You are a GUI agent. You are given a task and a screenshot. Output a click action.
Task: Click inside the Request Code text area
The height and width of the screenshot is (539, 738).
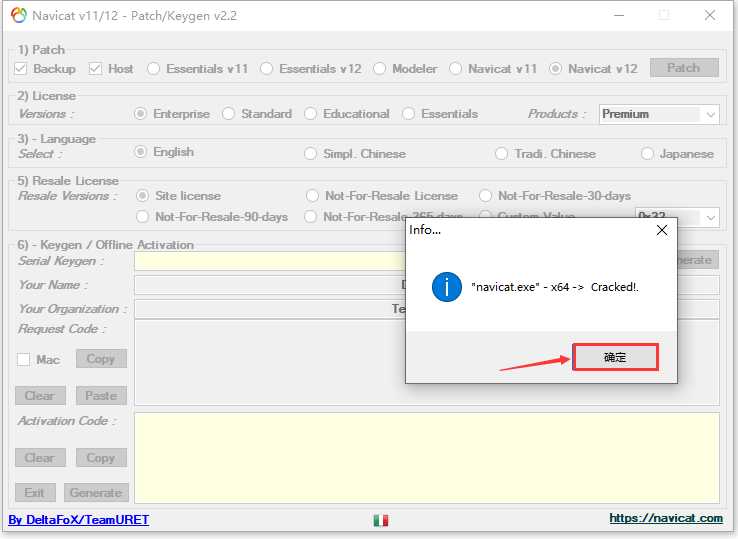click(270, 362)
